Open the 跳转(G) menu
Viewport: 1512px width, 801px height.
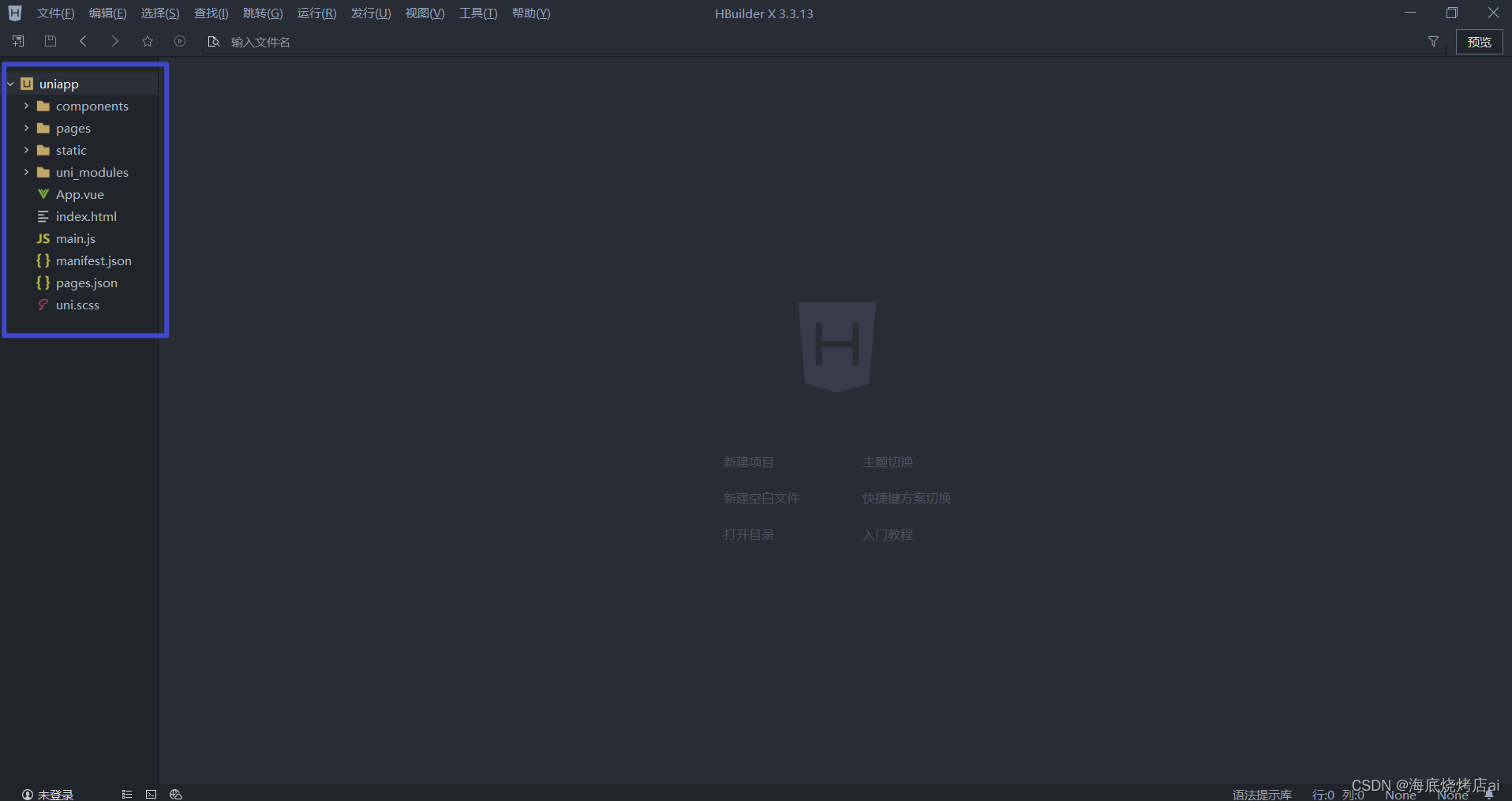tap(263, 13)
